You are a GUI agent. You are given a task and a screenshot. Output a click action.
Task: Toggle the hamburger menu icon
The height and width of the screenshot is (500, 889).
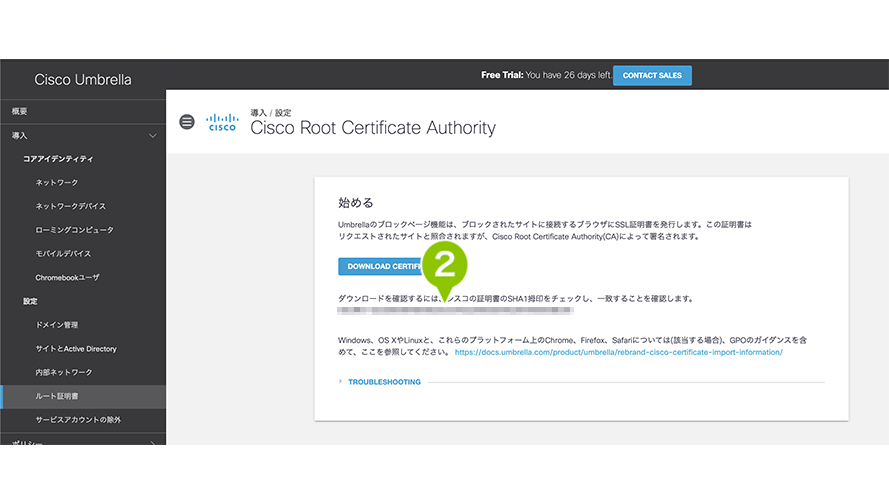pyautogui.click(x=187, y=122)
